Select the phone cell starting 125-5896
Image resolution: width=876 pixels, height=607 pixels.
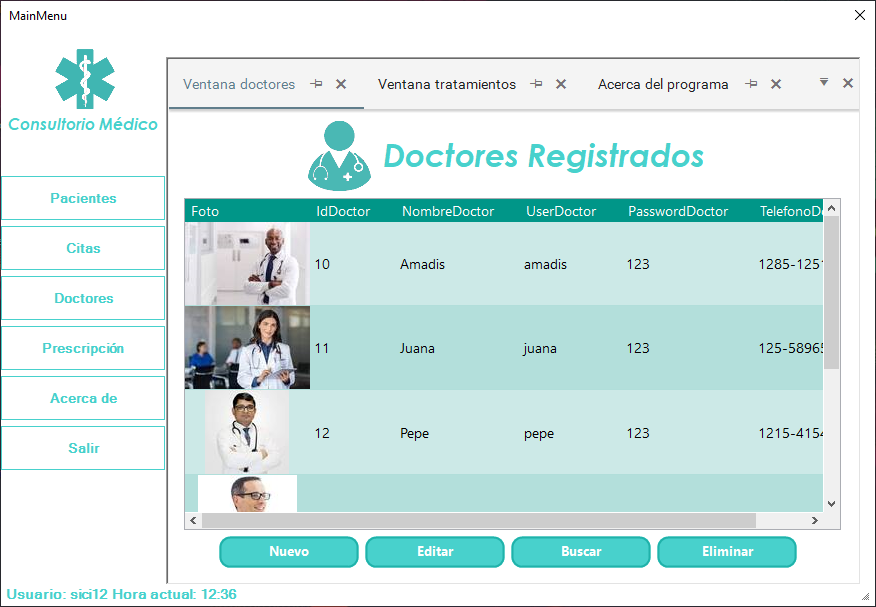pos(790,348)
